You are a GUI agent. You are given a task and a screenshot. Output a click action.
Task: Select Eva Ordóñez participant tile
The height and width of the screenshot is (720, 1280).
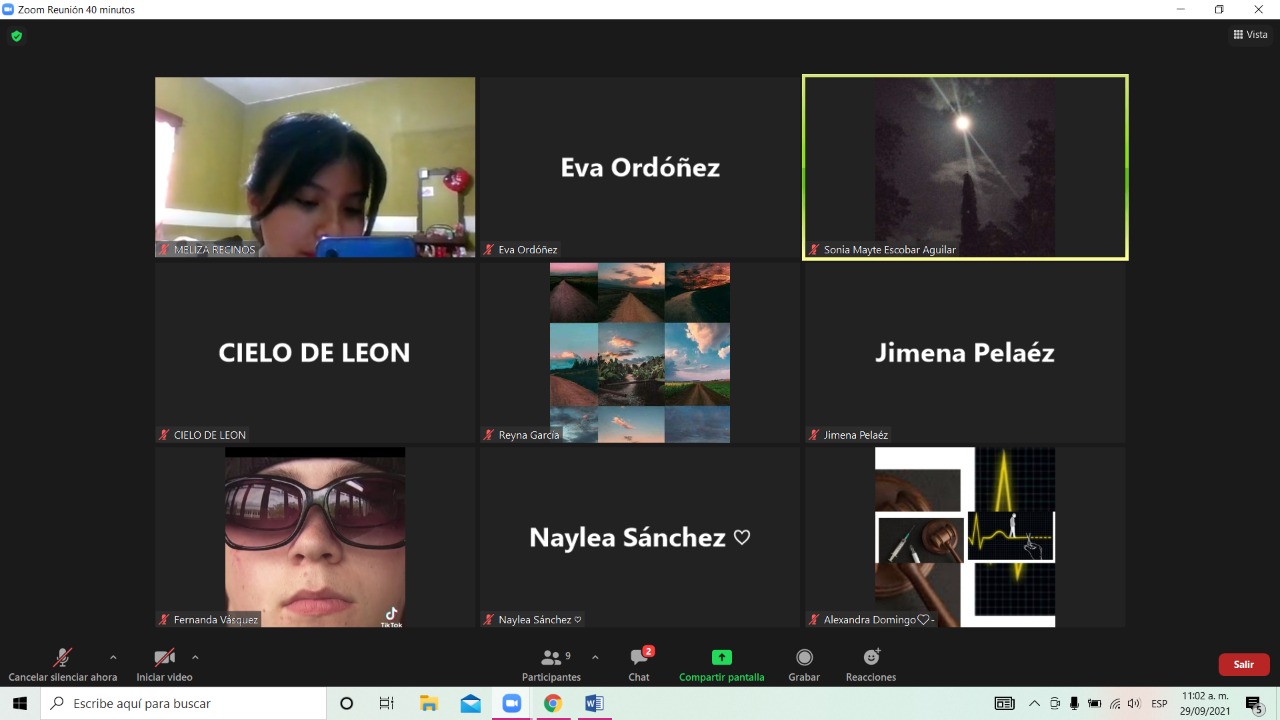tap(640, 167)
